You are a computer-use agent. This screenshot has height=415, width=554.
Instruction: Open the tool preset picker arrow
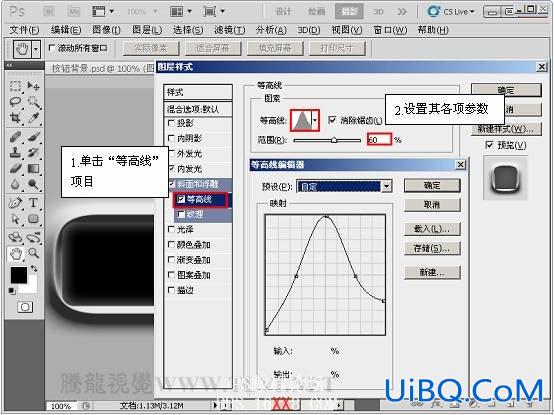click(36, 49)
